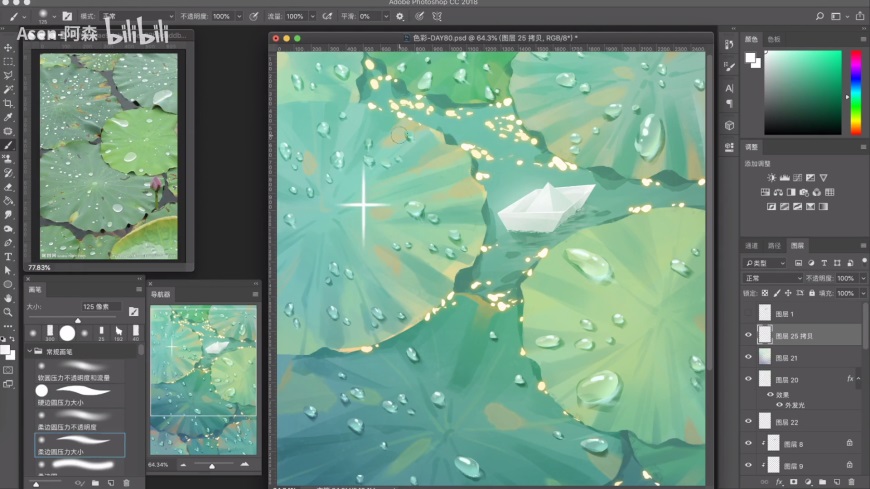Select the Eraser tool
The width and height of the screenshot is (870, 489).
(8, 187)
